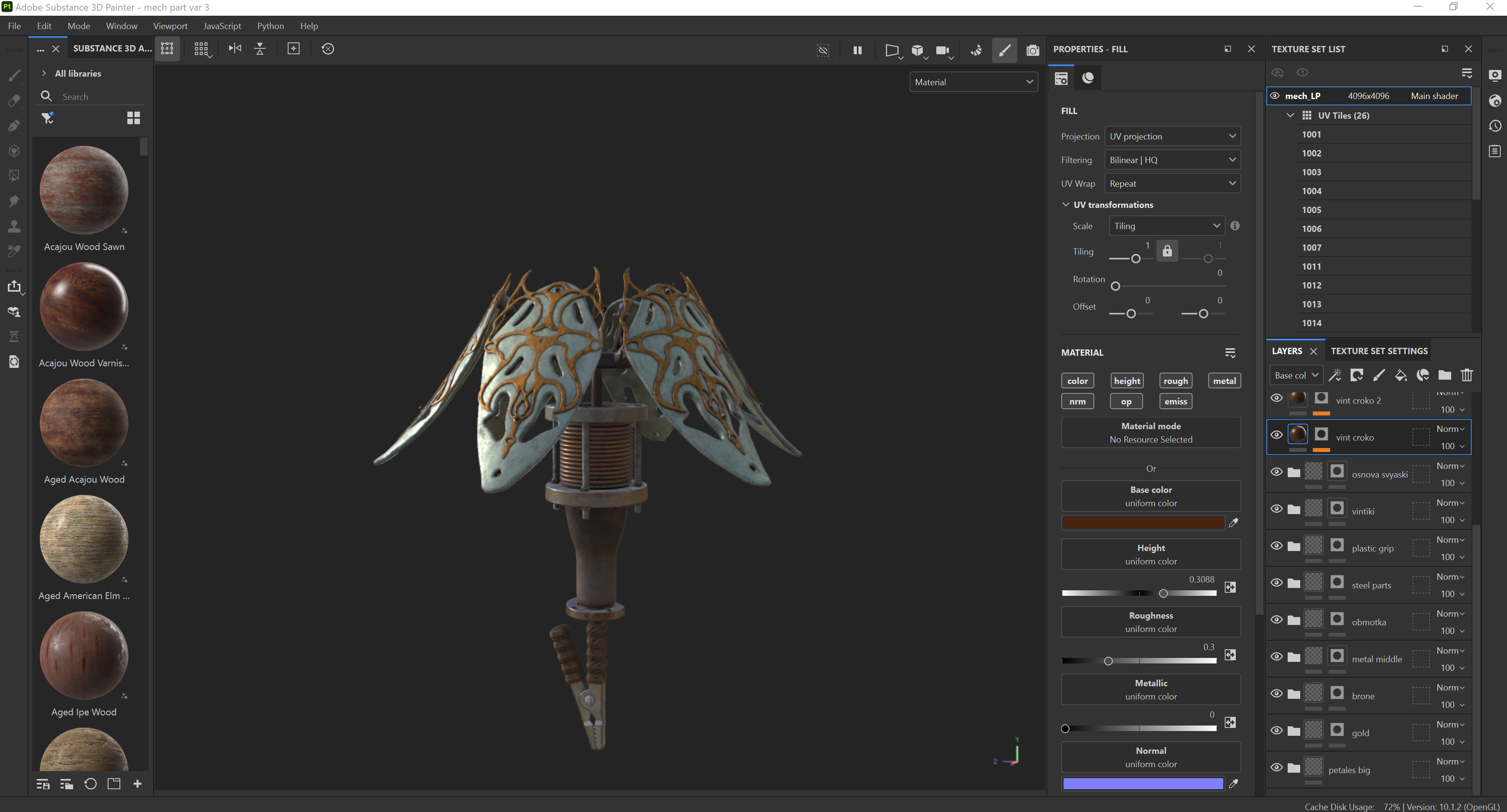Toggle the height channel button

click(x=1126, y=381)
